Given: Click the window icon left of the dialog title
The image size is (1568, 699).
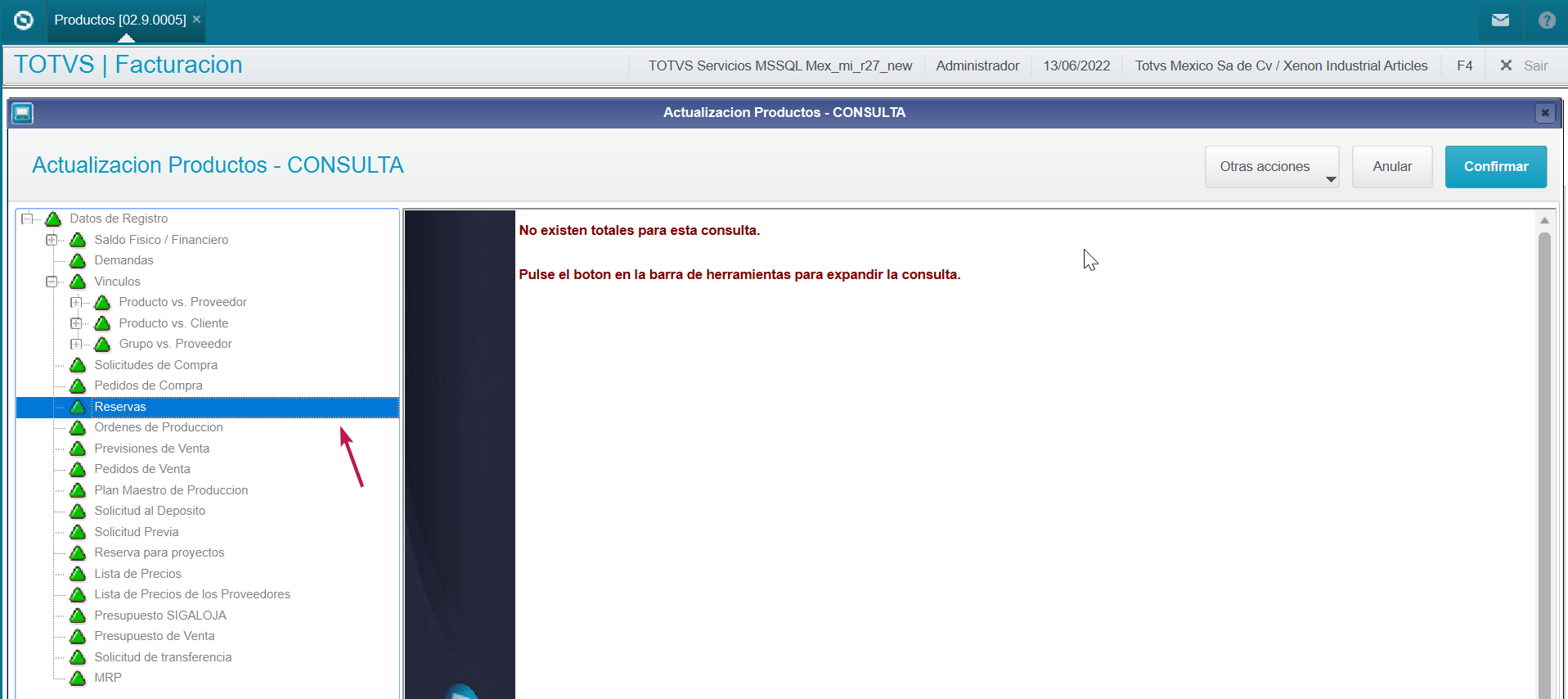Looking at the screenshot, I should pos(23,113).
